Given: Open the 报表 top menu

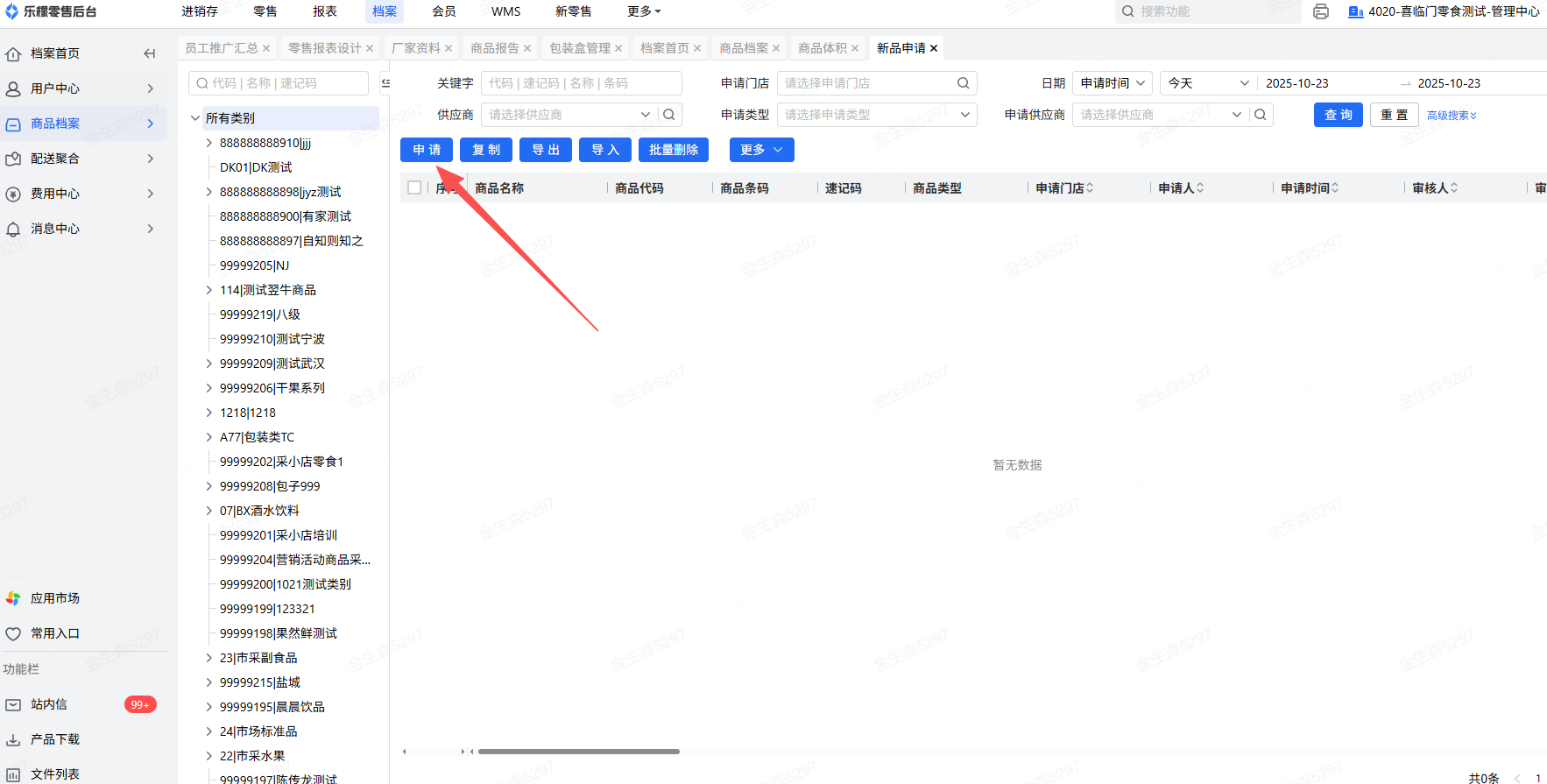Looking at the screenshot, I should 325,11.
